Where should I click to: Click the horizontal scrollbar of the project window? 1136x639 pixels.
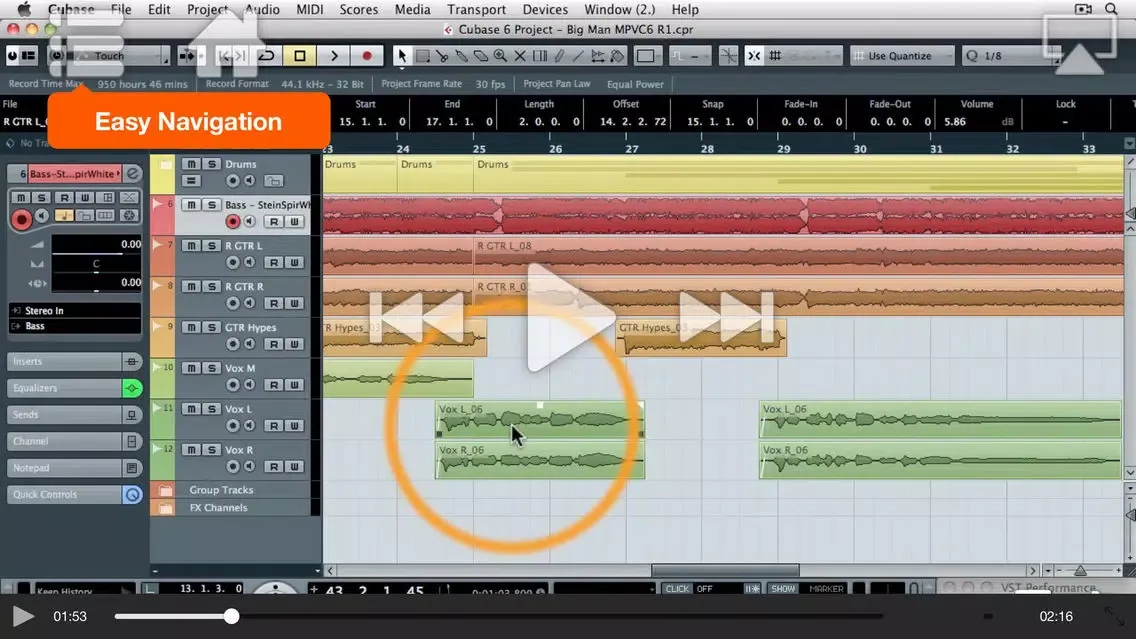click(724, 571)
